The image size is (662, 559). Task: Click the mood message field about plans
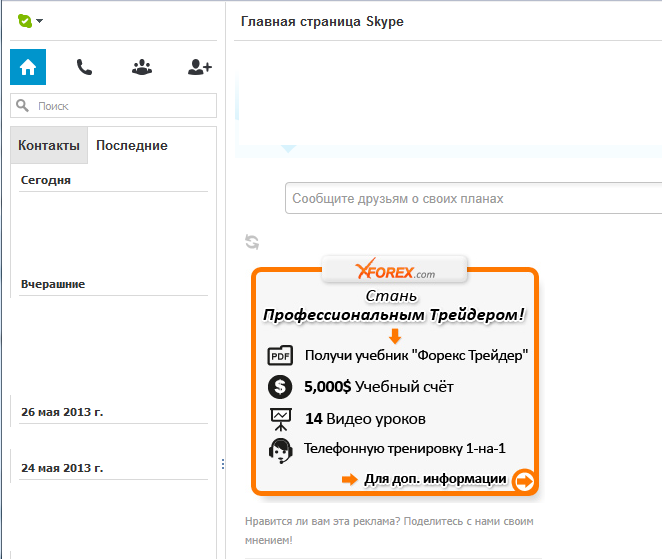pyautogui.click(x=473, y=198)
